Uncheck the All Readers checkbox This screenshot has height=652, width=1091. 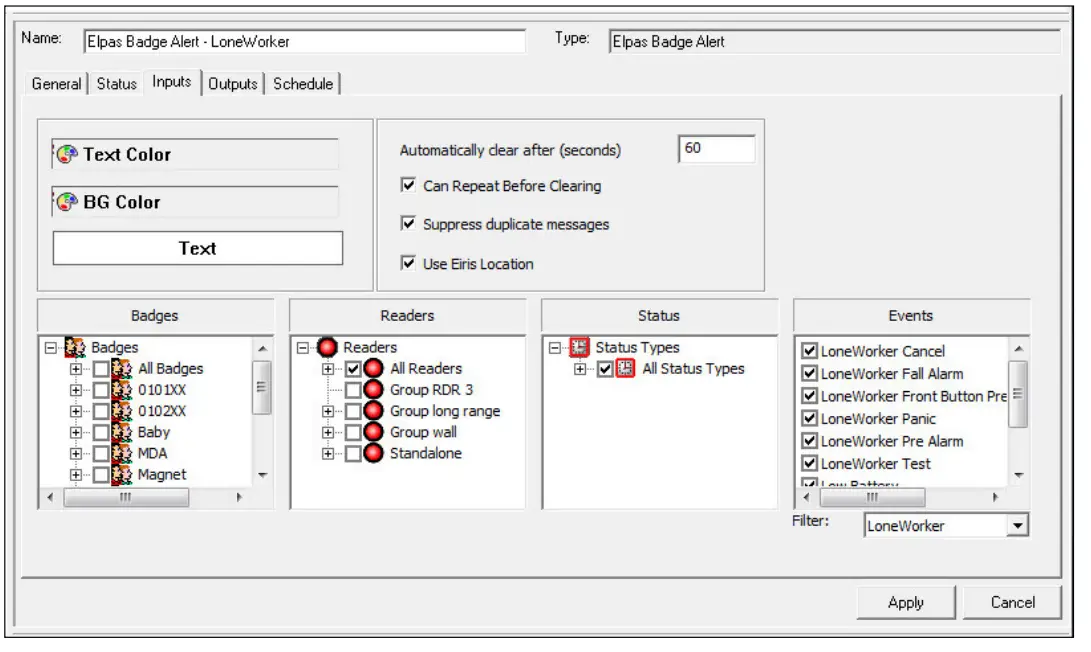353,369
